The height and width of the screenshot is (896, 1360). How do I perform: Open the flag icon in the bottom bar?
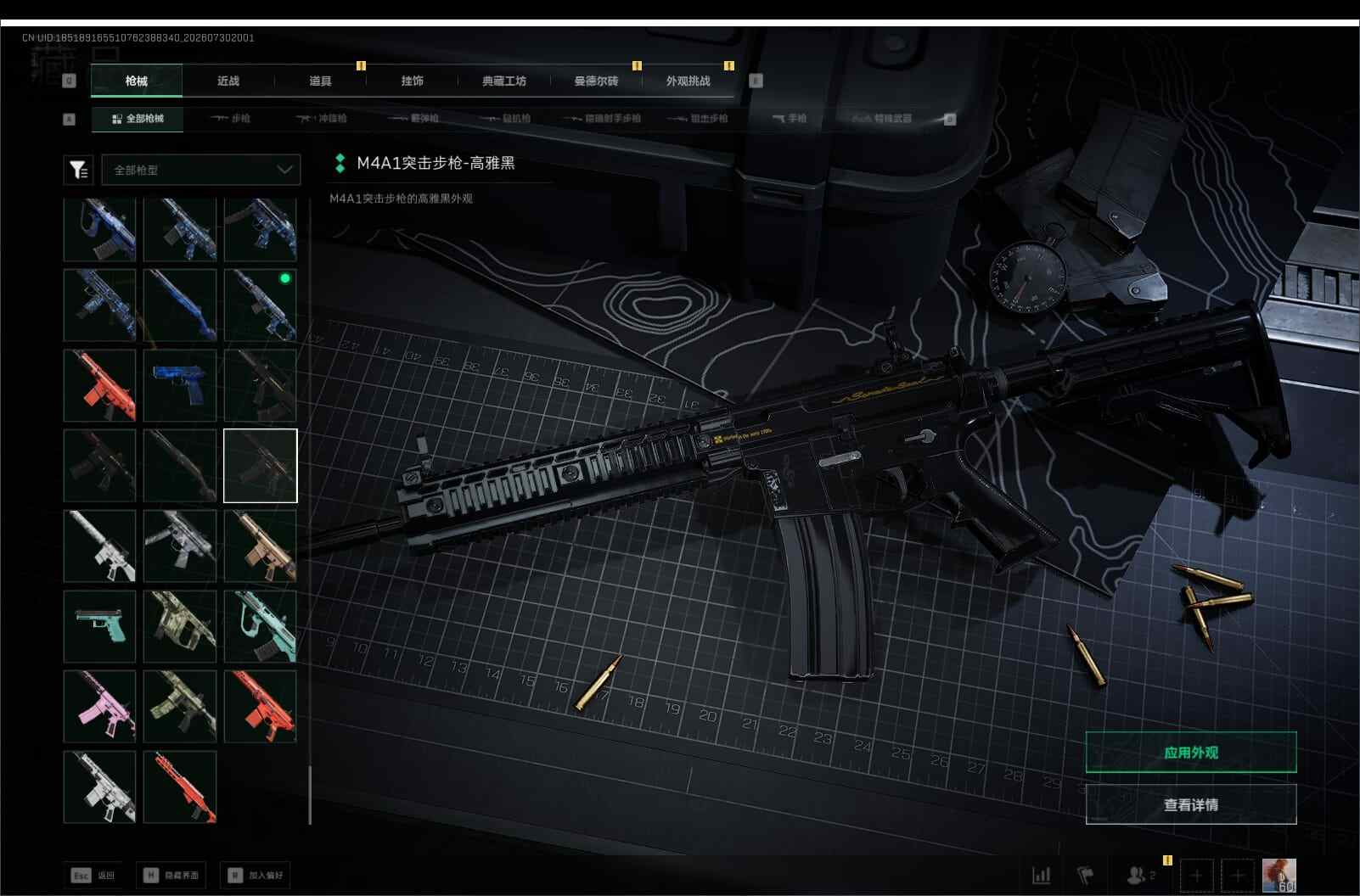pos(1085,875)
